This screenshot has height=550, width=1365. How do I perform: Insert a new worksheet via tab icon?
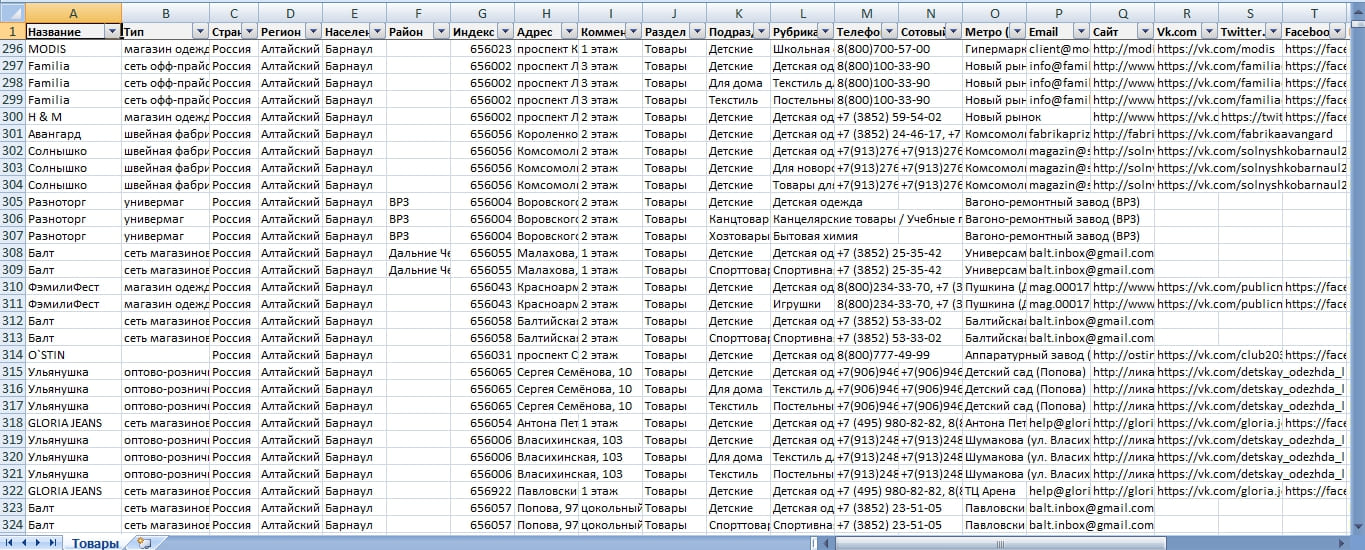click(145, 543)
